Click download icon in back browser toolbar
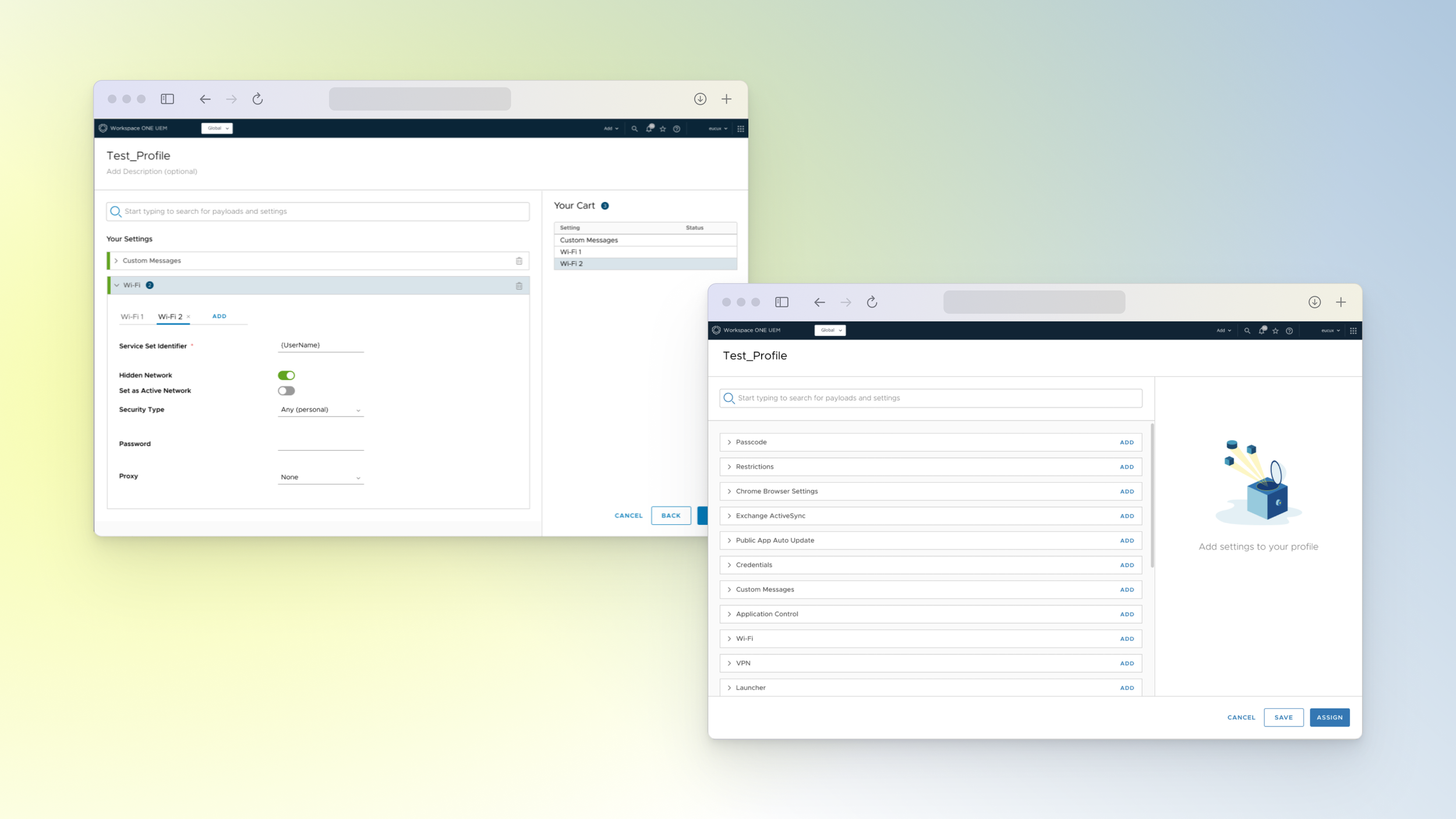The height and width of the screenshot is (819, 1456). [700, 99]
